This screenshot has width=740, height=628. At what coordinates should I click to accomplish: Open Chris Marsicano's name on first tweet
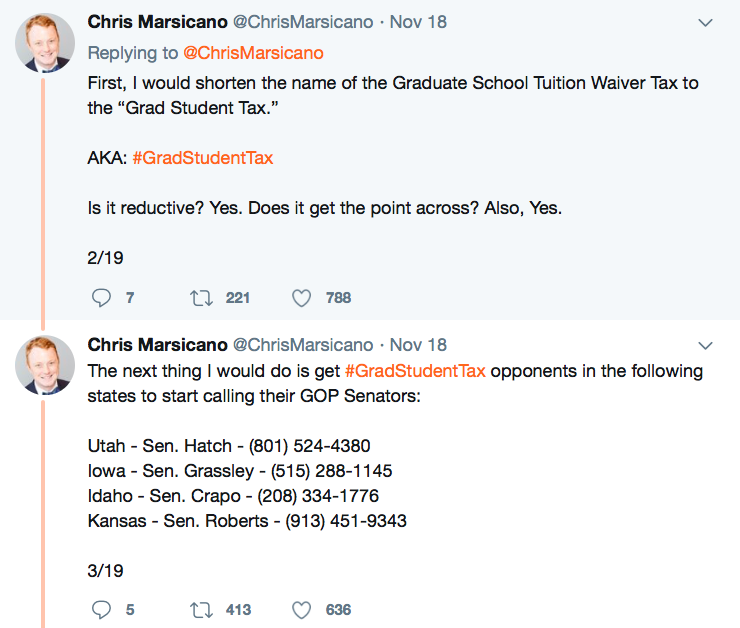156,22
